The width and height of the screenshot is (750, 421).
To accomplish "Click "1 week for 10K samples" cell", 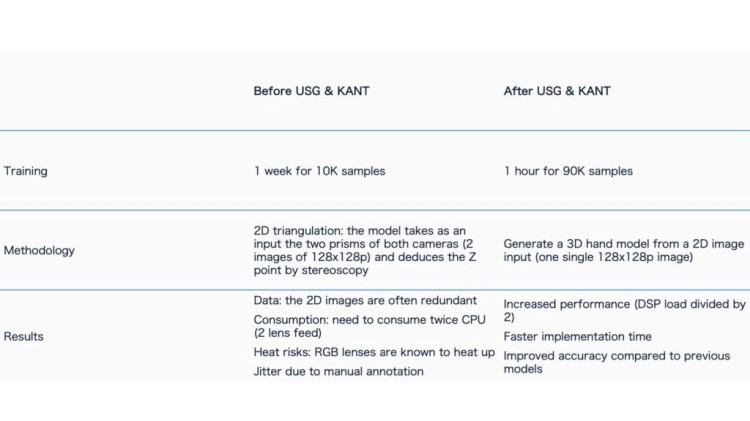I will pos(319,171).
